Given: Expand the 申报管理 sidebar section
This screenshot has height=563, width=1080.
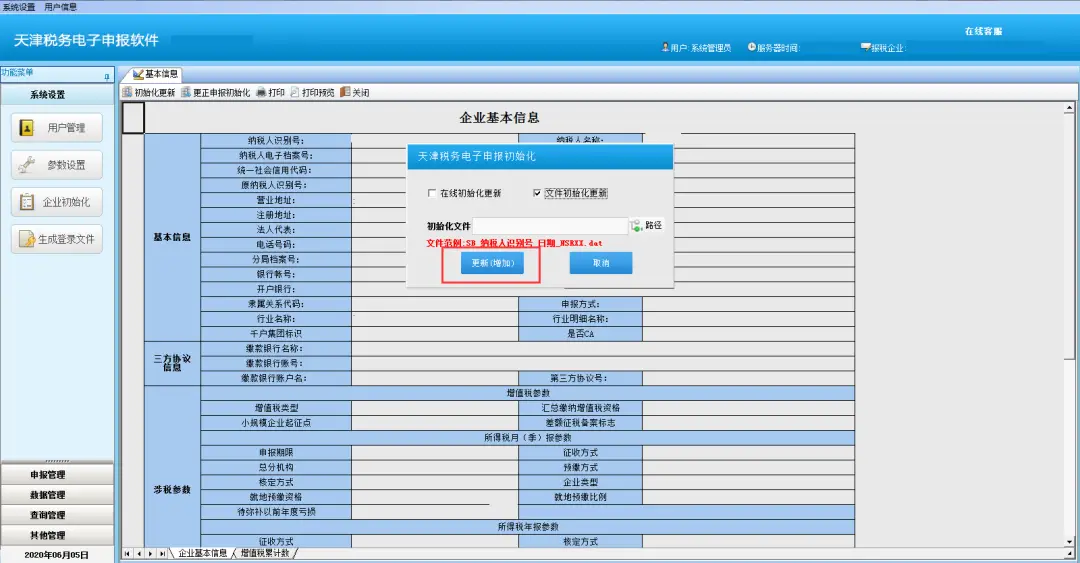Looking at the screenshot, I should click(x=57, y=475).
